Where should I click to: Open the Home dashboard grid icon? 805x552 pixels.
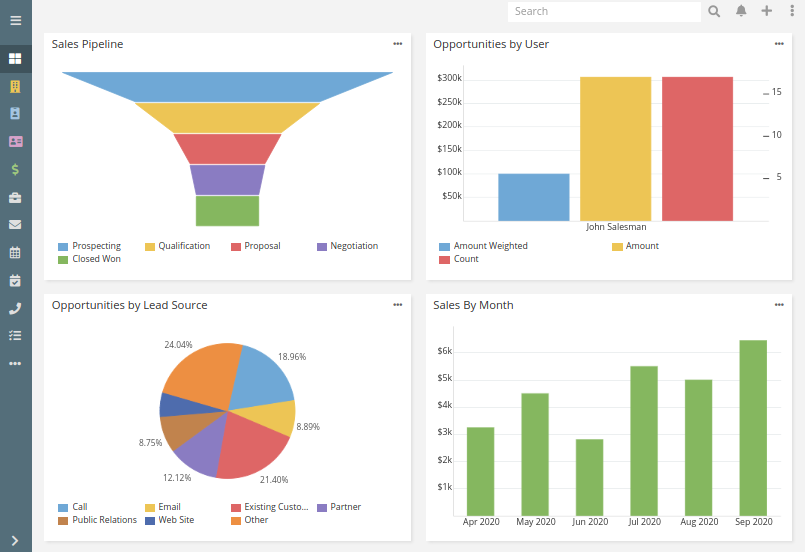click(15, 59)
